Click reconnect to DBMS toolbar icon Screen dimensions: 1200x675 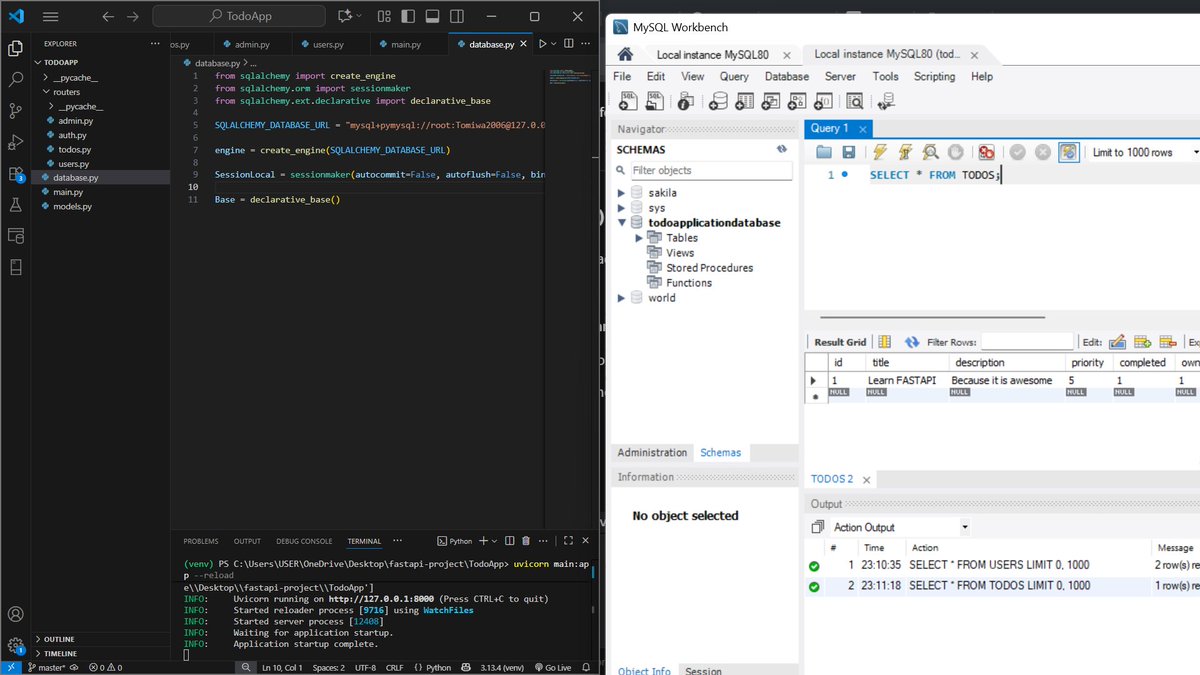pyautogui.click(x=885, y=100)
